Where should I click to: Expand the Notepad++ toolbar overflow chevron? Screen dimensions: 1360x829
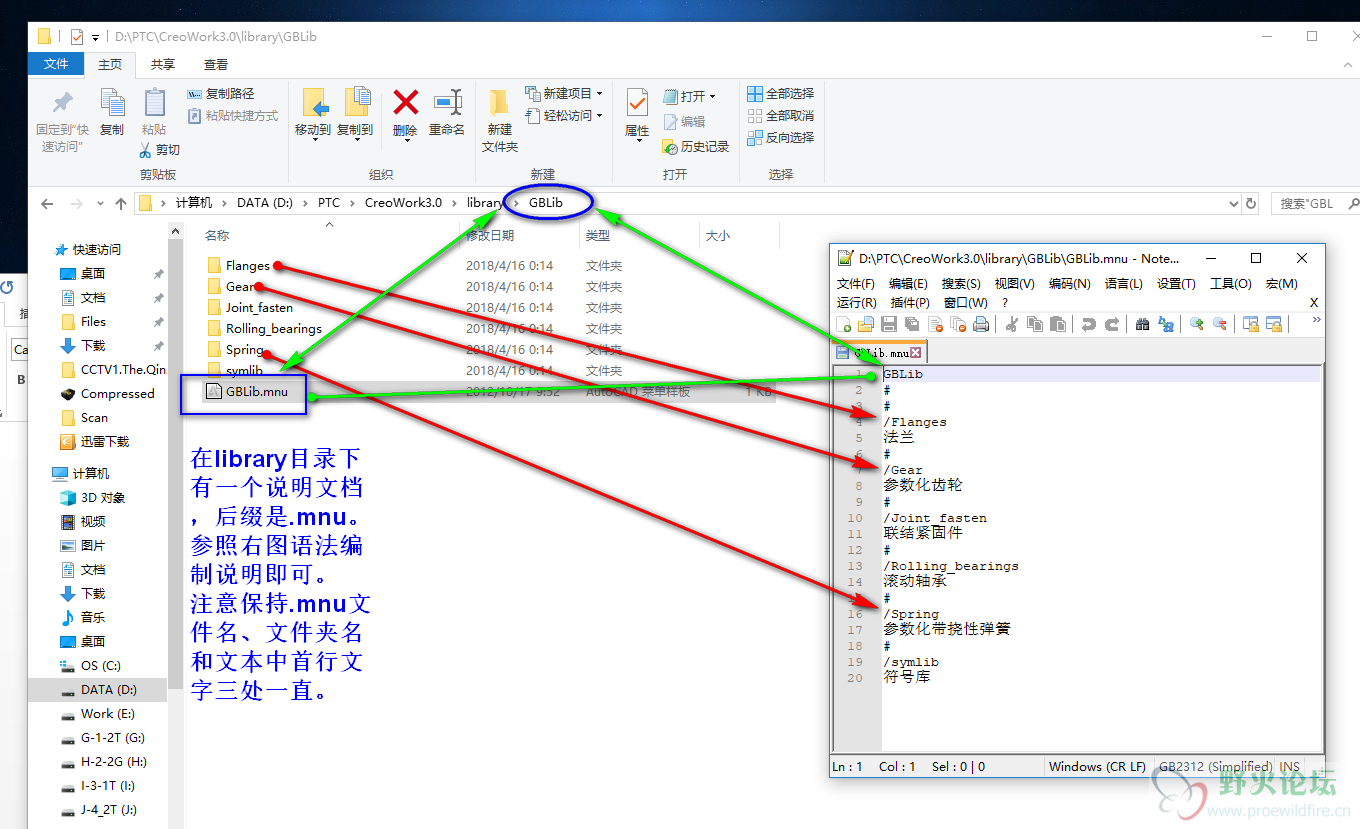coord(1316,321)
